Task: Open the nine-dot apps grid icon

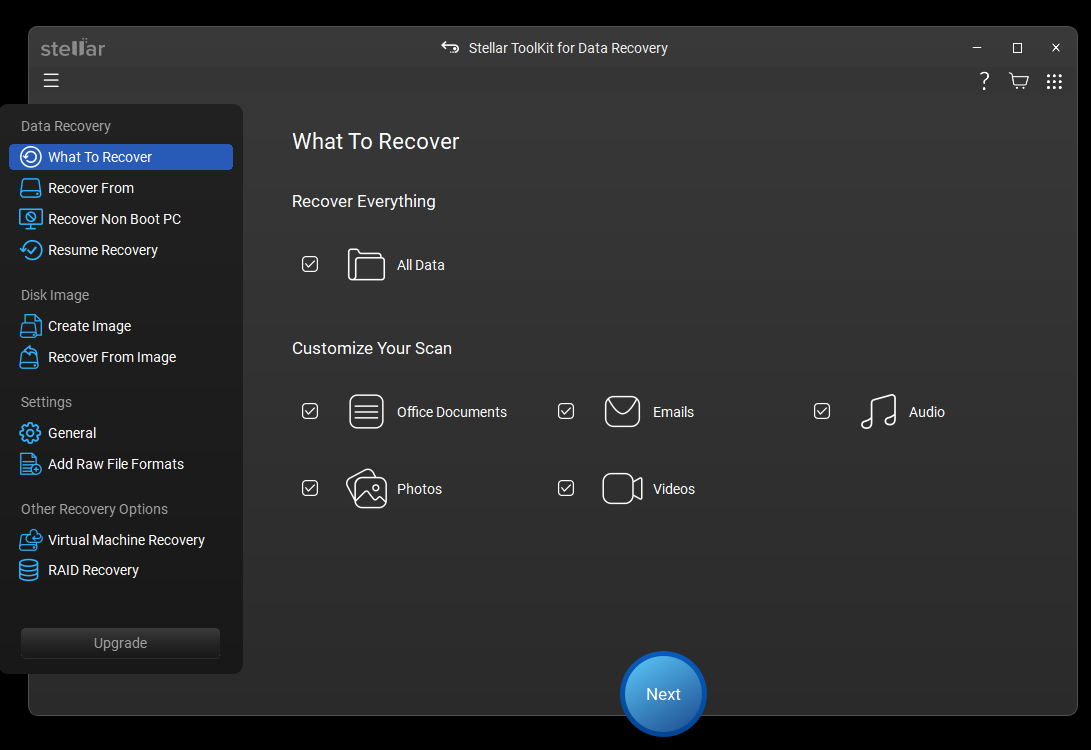Action: coord(1054,81)
